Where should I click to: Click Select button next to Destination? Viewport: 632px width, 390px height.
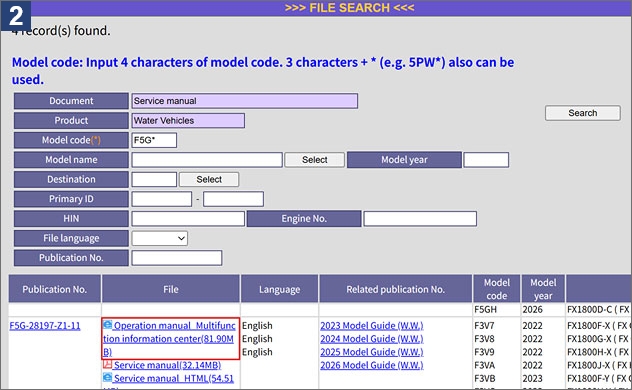[209, 179]
